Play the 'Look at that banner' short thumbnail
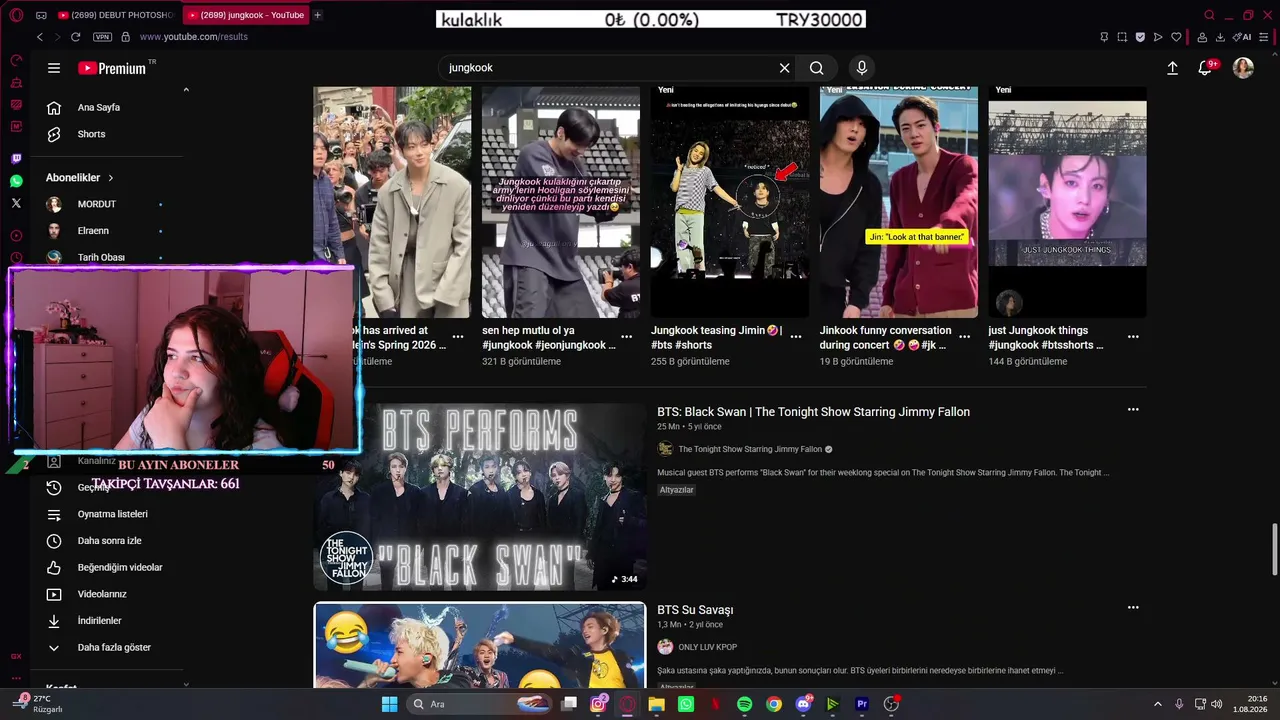 tap(899, 202)
